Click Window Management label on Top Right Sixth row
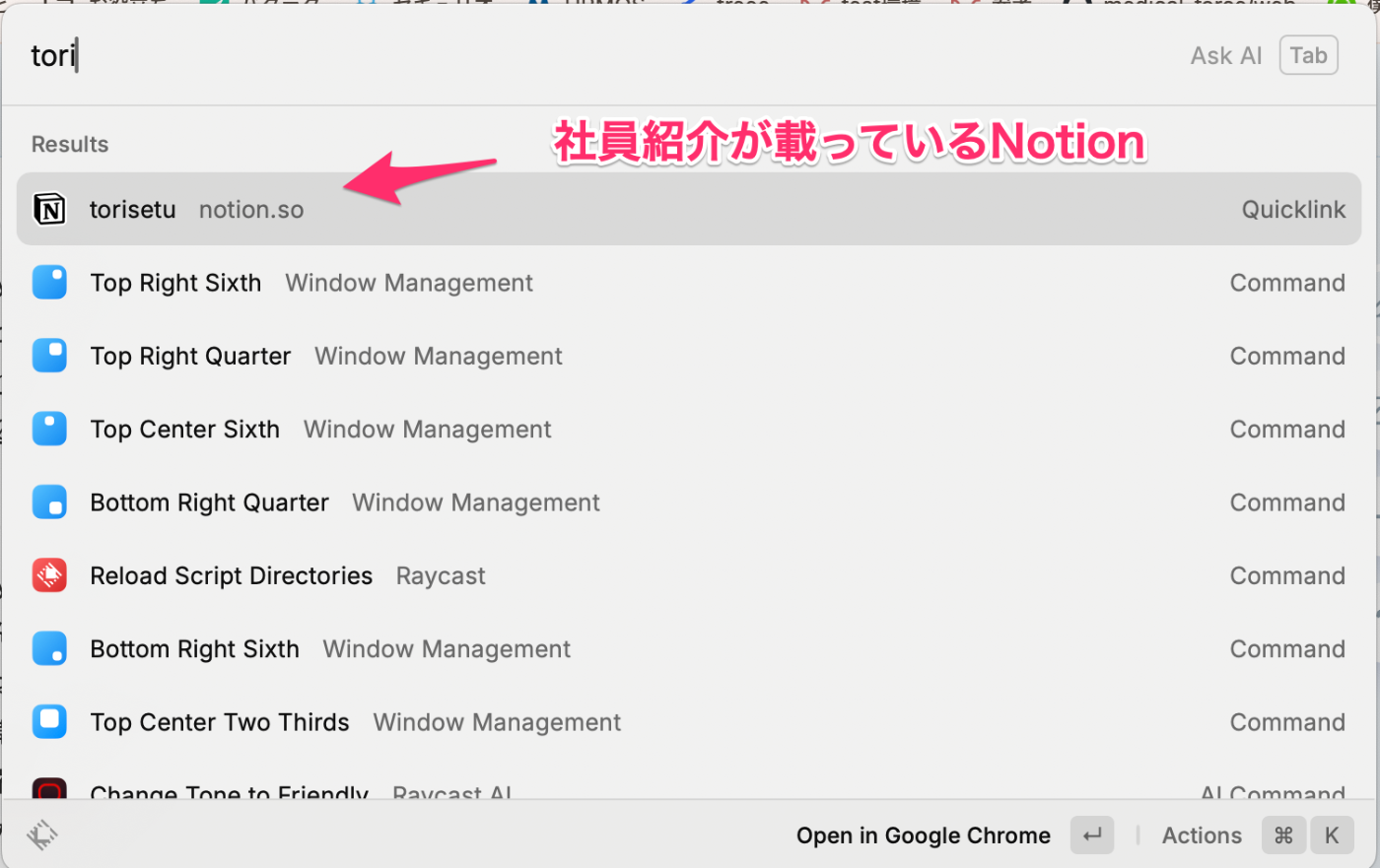The height and width of the screenshot is (868, 1380). point(409,283)
